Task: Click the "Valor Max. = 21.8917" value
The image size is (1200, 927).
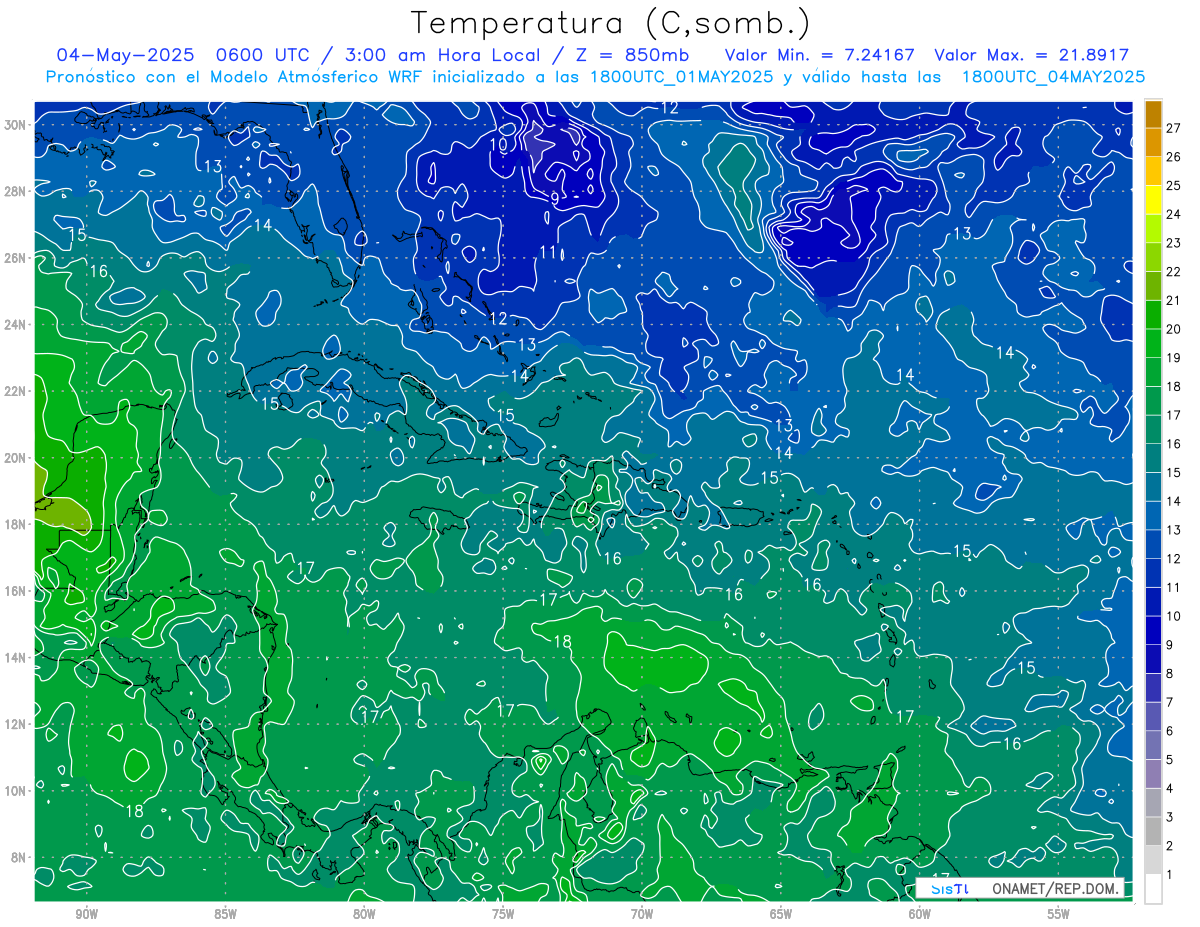Action: (1031, 55)
